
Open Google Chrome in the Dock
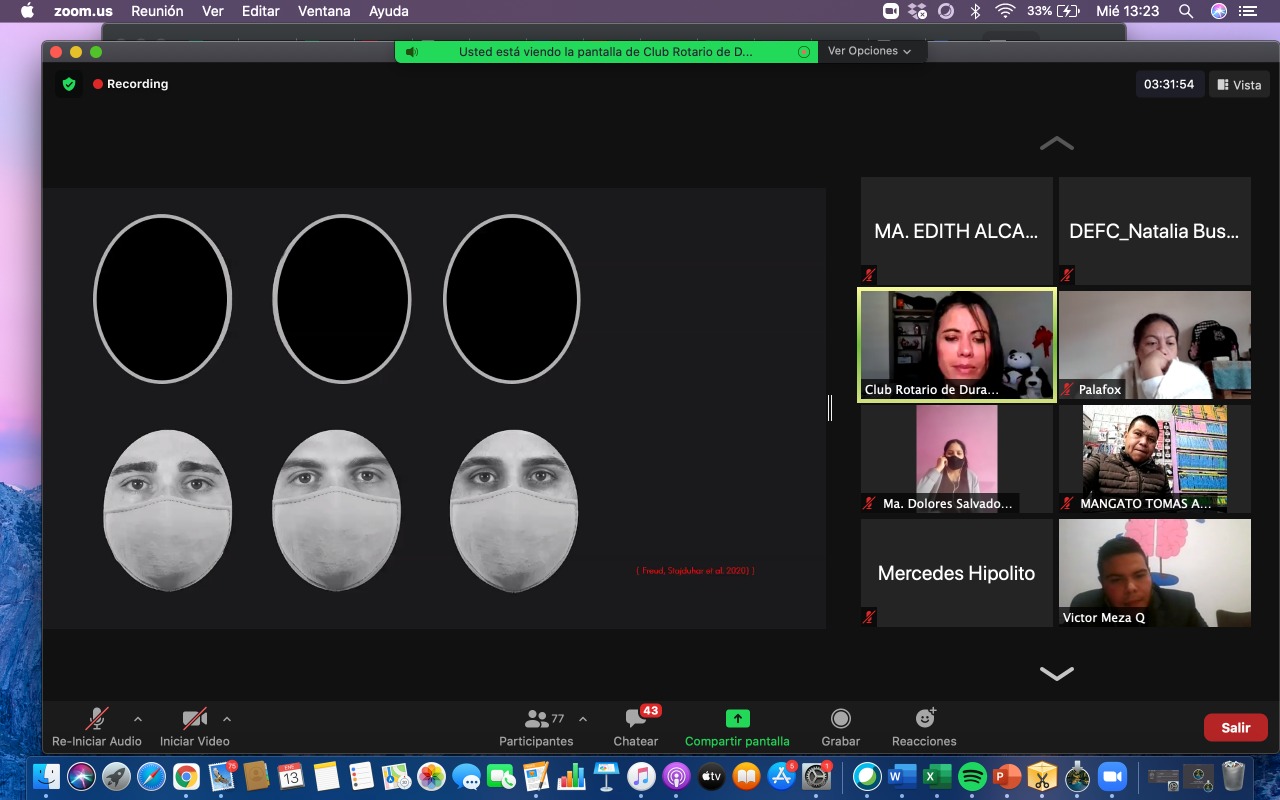pos(186,777)
